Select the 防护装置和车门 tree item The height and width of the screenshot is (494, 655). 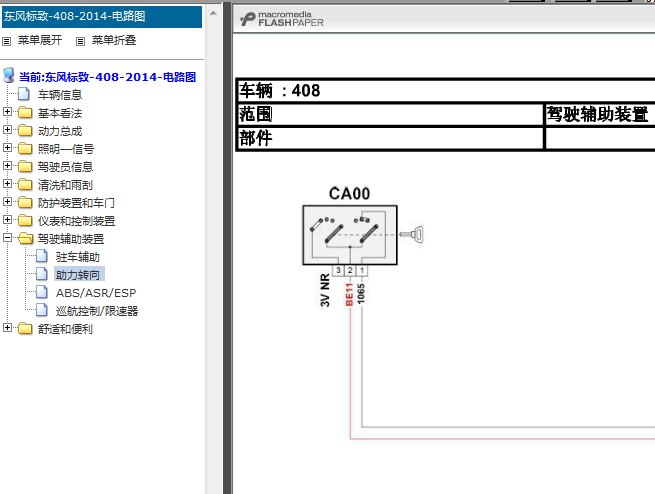pyautogui.click(x=76, y=203)
